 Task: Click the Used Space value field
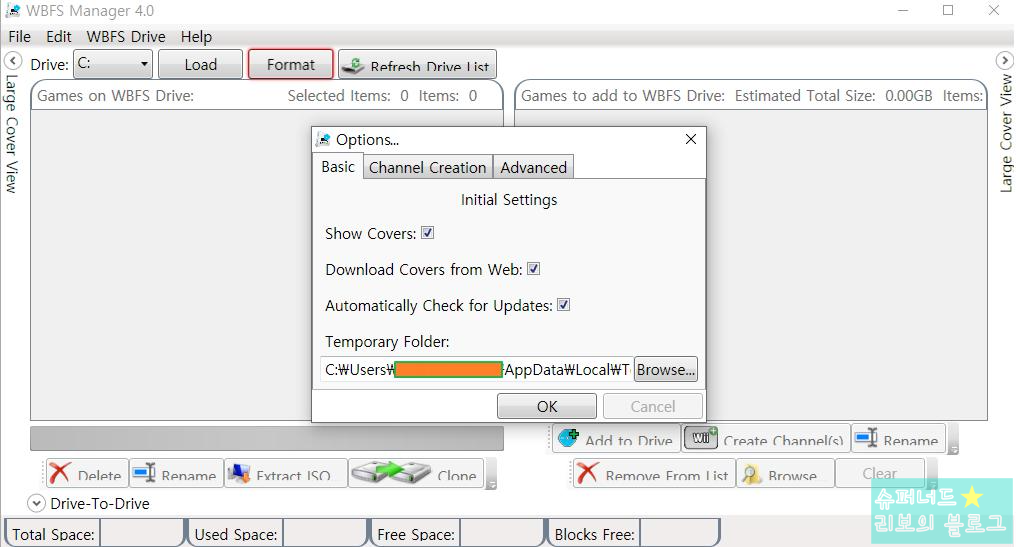pyautogui.click(x=323, y=534)
